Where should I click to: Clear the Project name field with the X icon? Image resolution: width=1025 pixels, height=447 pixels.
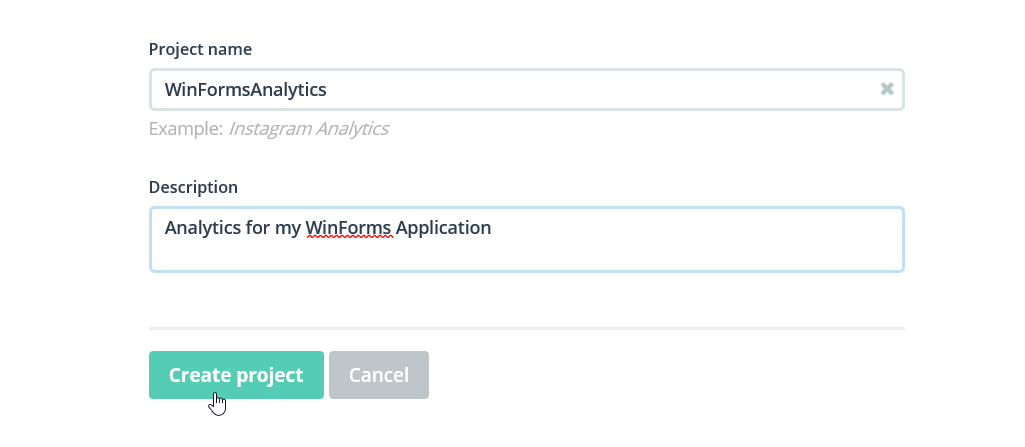click(887, 89)
